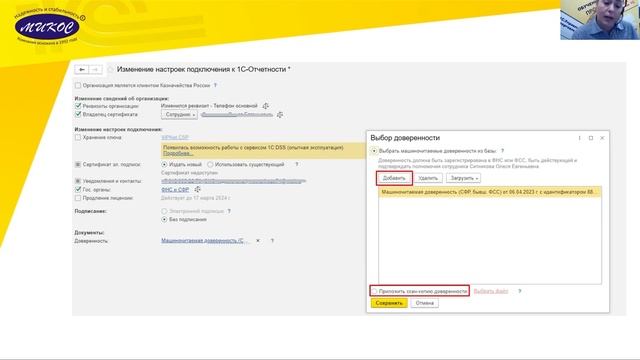Open Подробнее link in yellow notice

point(178,153)
